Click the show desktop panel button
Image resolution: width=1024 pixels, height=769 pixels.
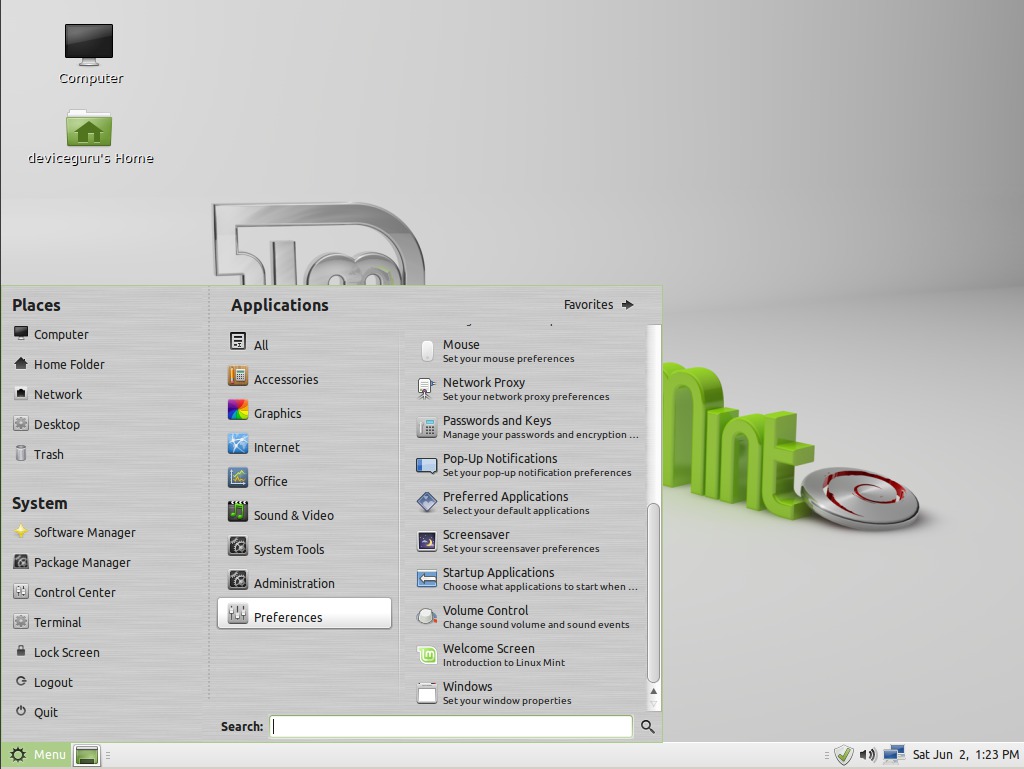click(x=86, y=755)
